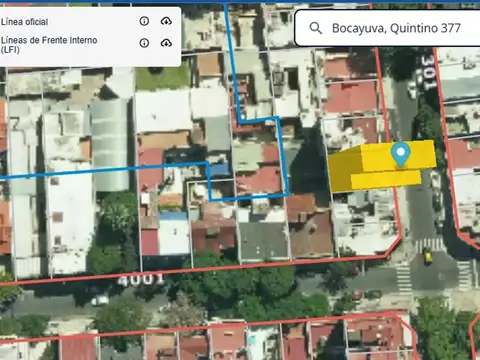Download the Línea oficial layer
The height and width of the screenshot is (360, 480).
pyautogui.click(x=166, y=21)
